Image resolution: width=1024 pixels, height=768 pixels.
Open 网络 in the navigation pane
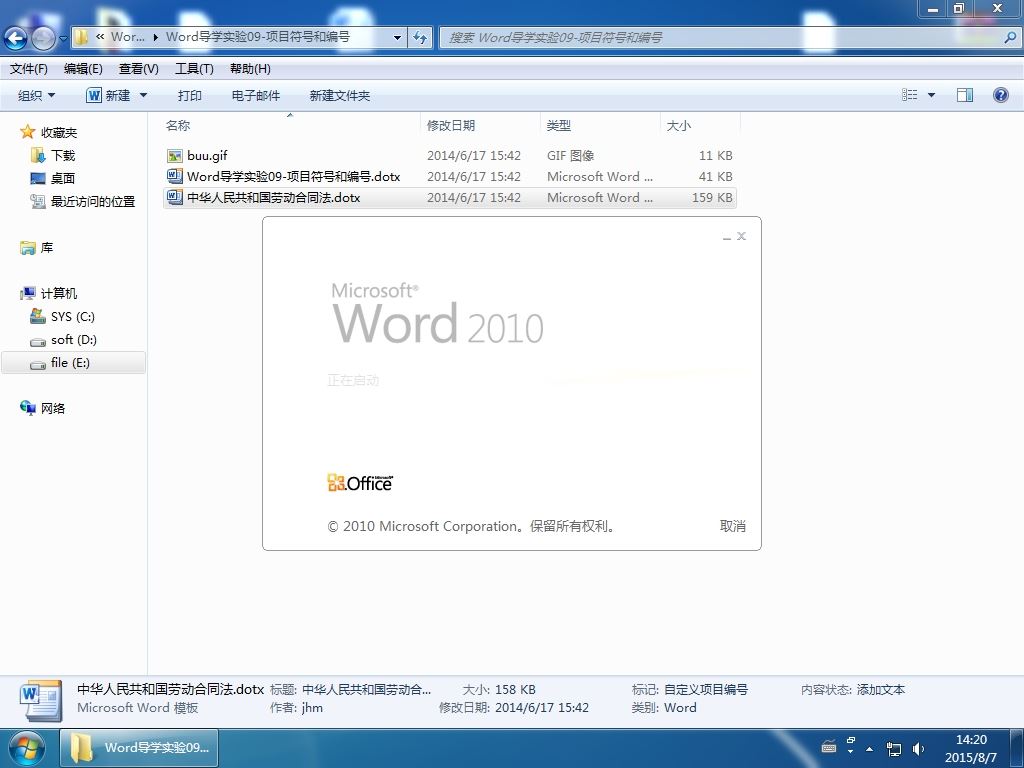coord(52,408)
